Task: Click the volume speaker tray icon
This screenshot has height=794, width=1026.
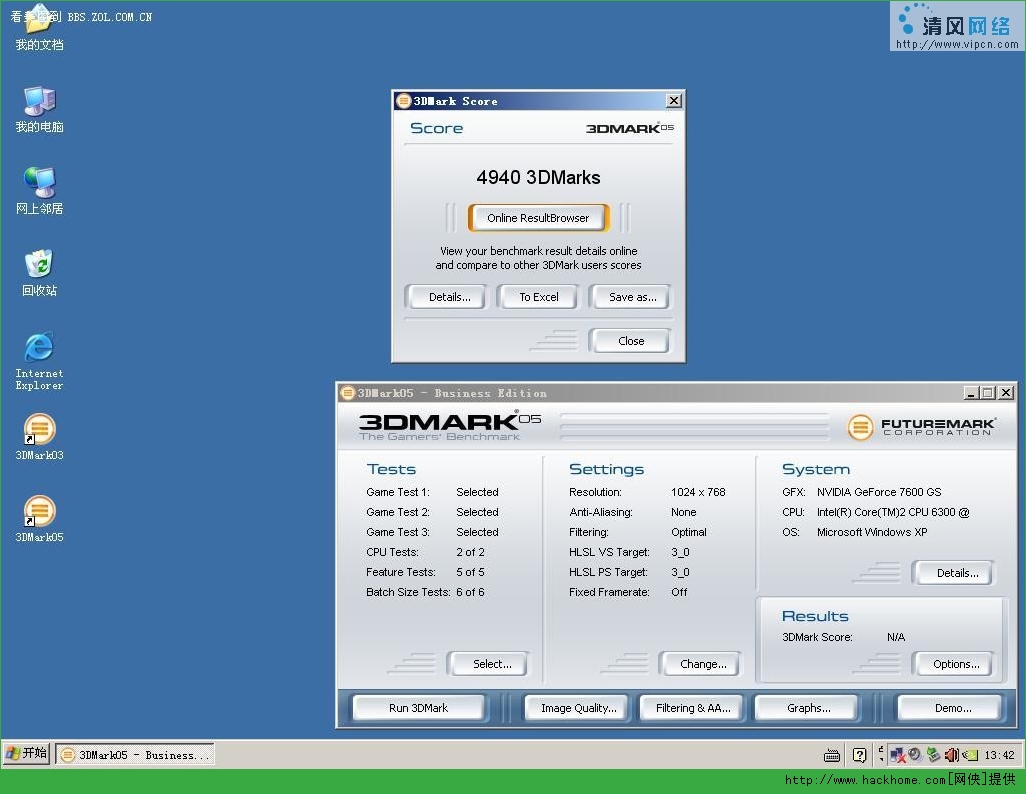Action: click(x=951, y=755)
